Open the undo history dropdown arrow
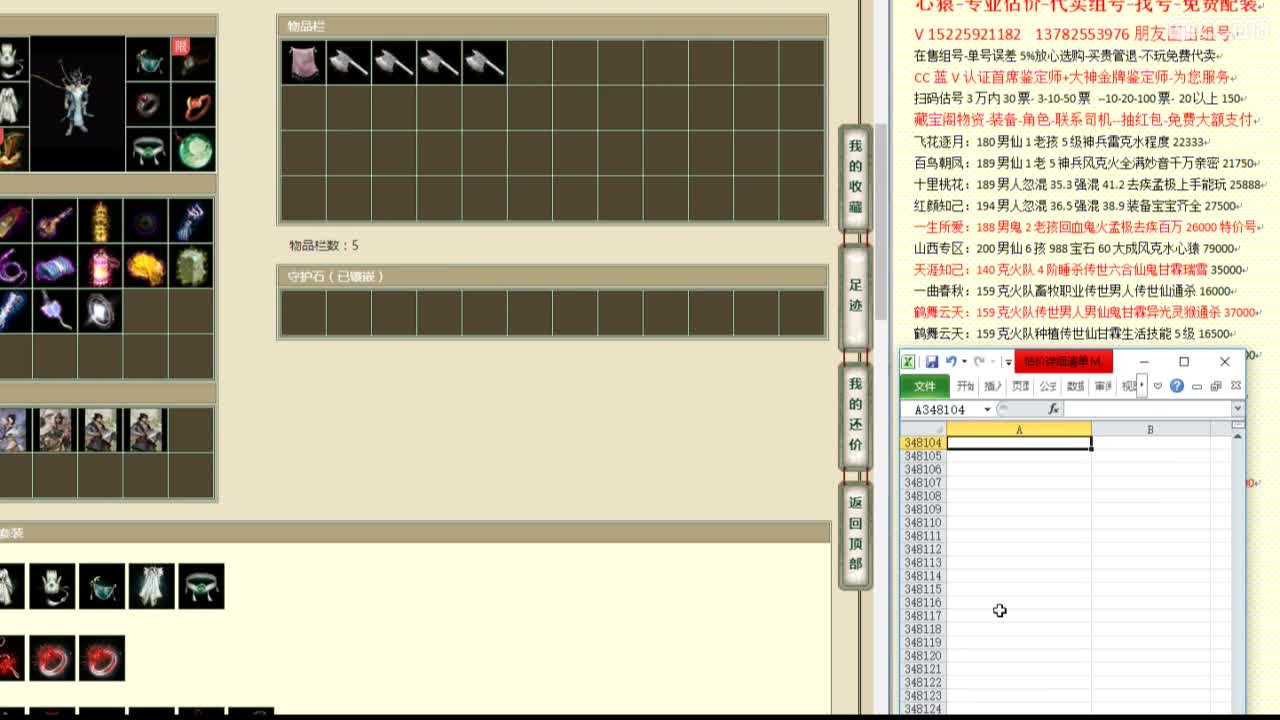The width and height of the screenshot is (1280, 720). pyautogui.click(x=964, y=362)
